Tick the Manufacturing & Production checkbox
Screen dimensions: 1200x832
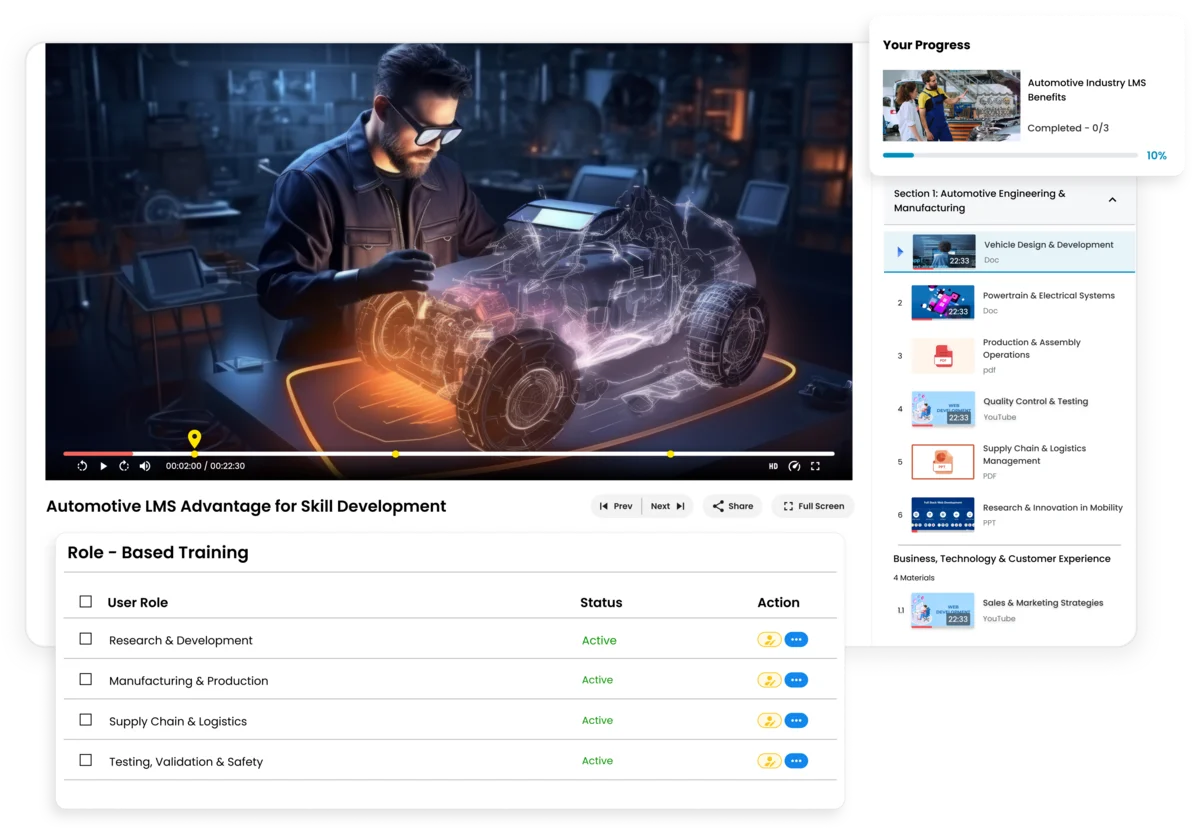pyautogui.click(x=86, y=680)
